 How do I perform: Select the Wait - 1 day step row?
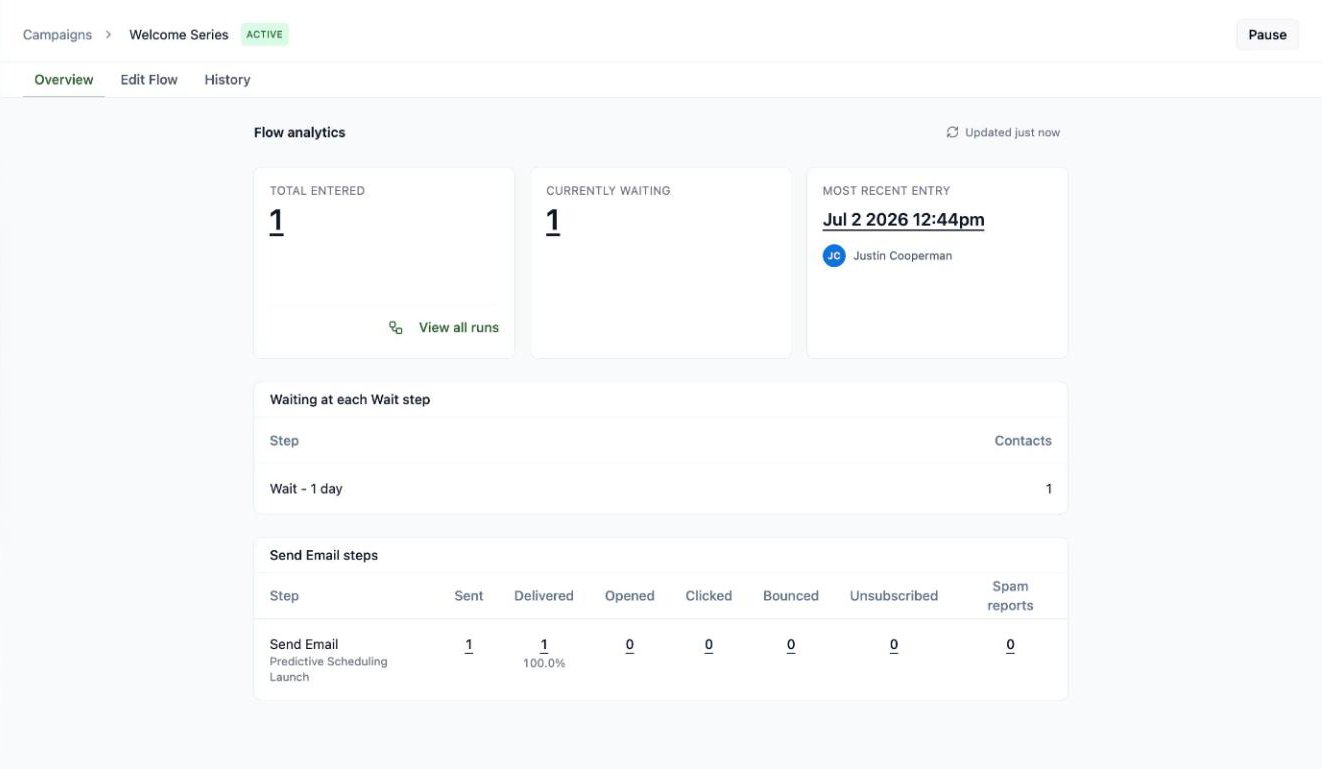pyautogui.click(x=661, y=489)
